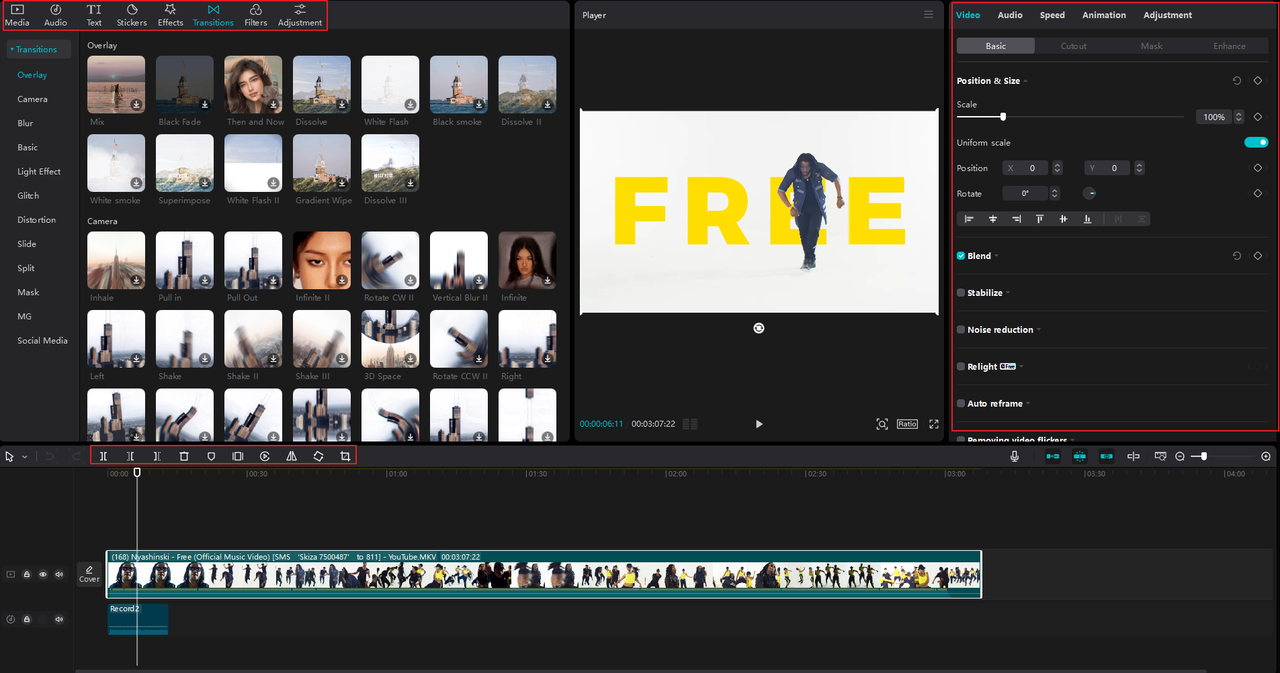Switch to Animation tab in right panel
Viewport: 1280px width, 673px height.
1104,15
